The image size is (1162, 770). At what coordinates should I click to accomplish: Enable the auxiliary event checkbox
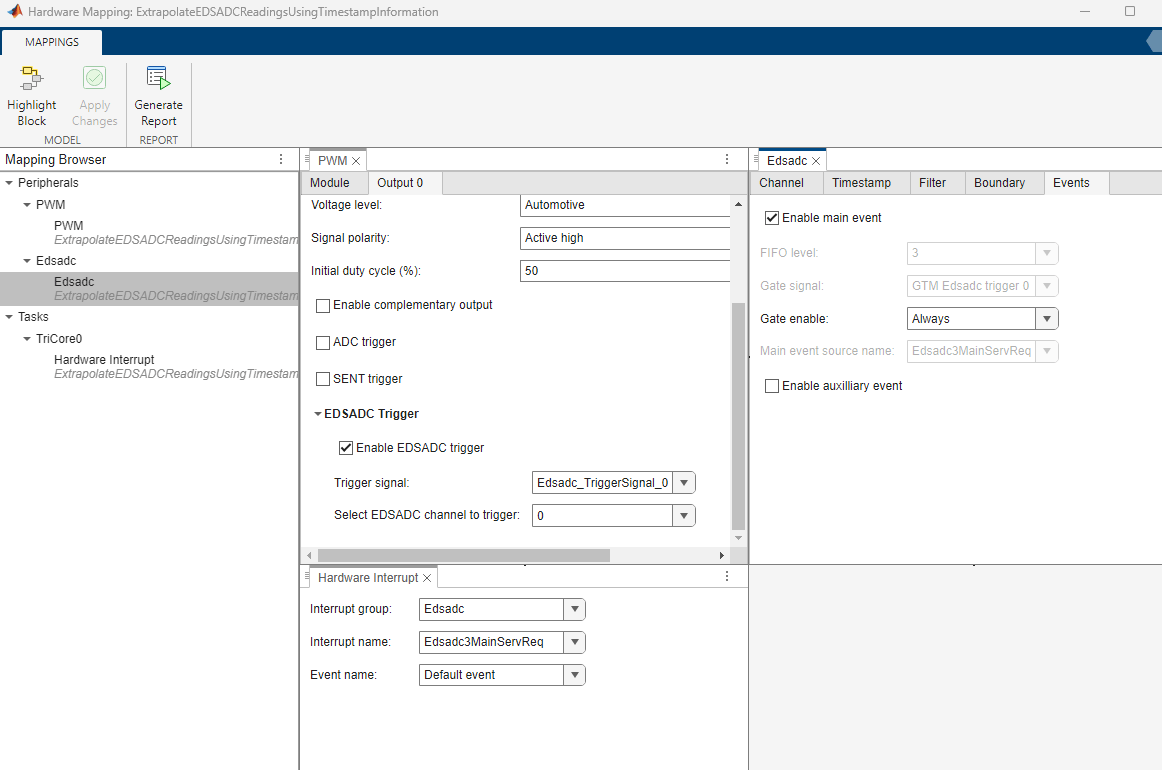[x=772, y=386]
